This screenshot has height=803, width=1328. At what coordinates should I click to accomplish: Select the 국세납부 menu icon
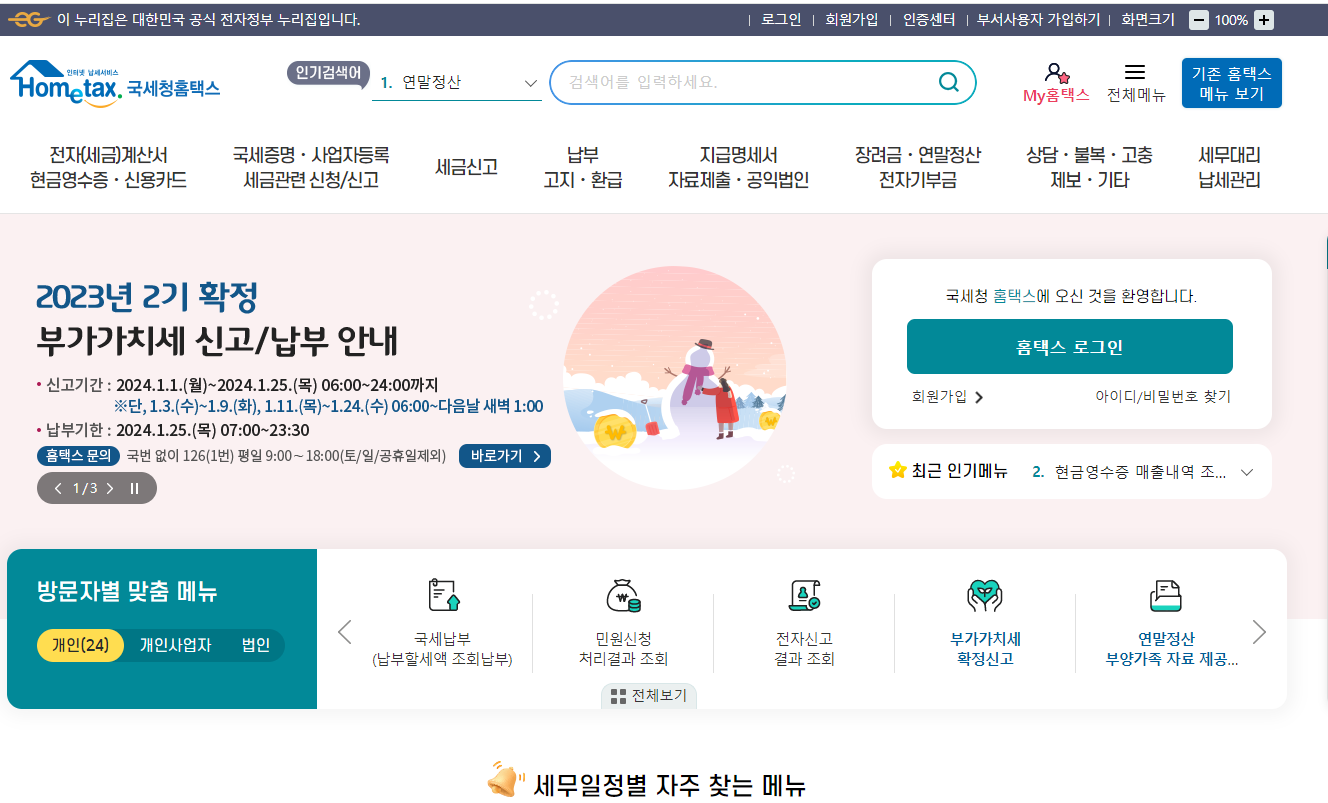pyautogui.click(x=441, y=596)
